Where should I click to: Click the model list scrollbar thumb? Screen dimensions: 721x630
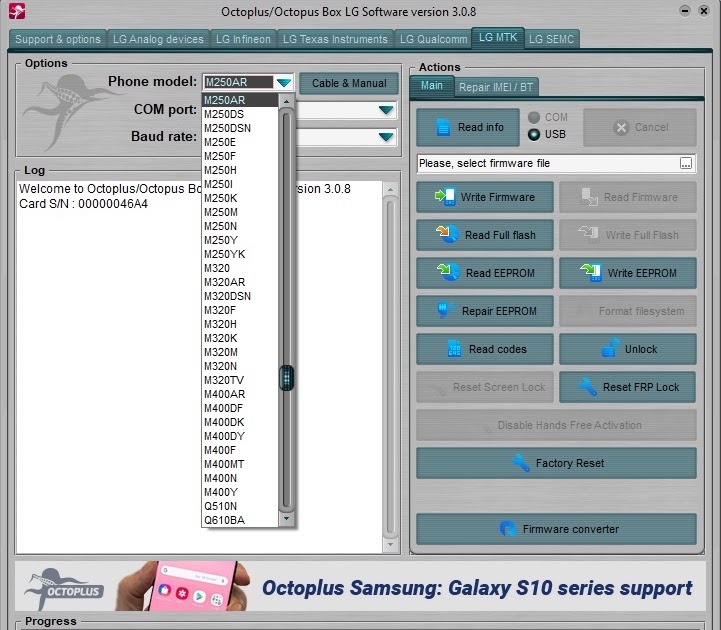click(x=286, y=378)
